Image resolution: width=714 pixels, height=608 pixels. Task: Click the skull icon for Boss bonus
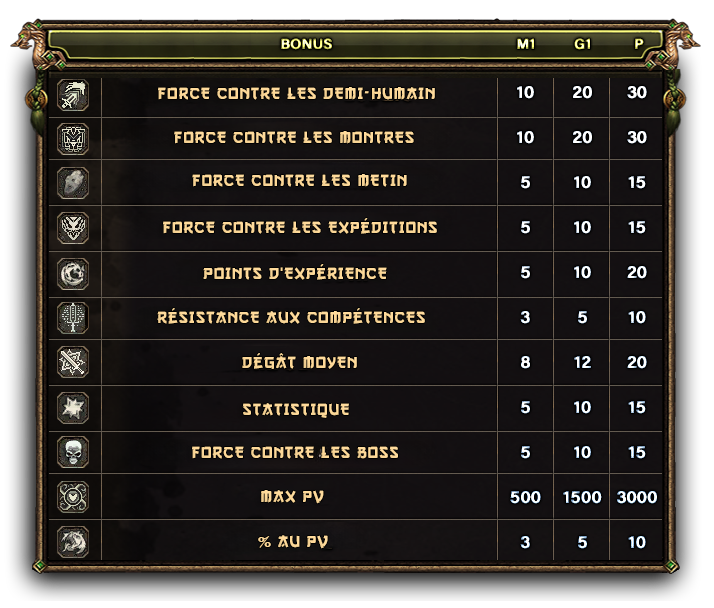[x=73, y=452]
